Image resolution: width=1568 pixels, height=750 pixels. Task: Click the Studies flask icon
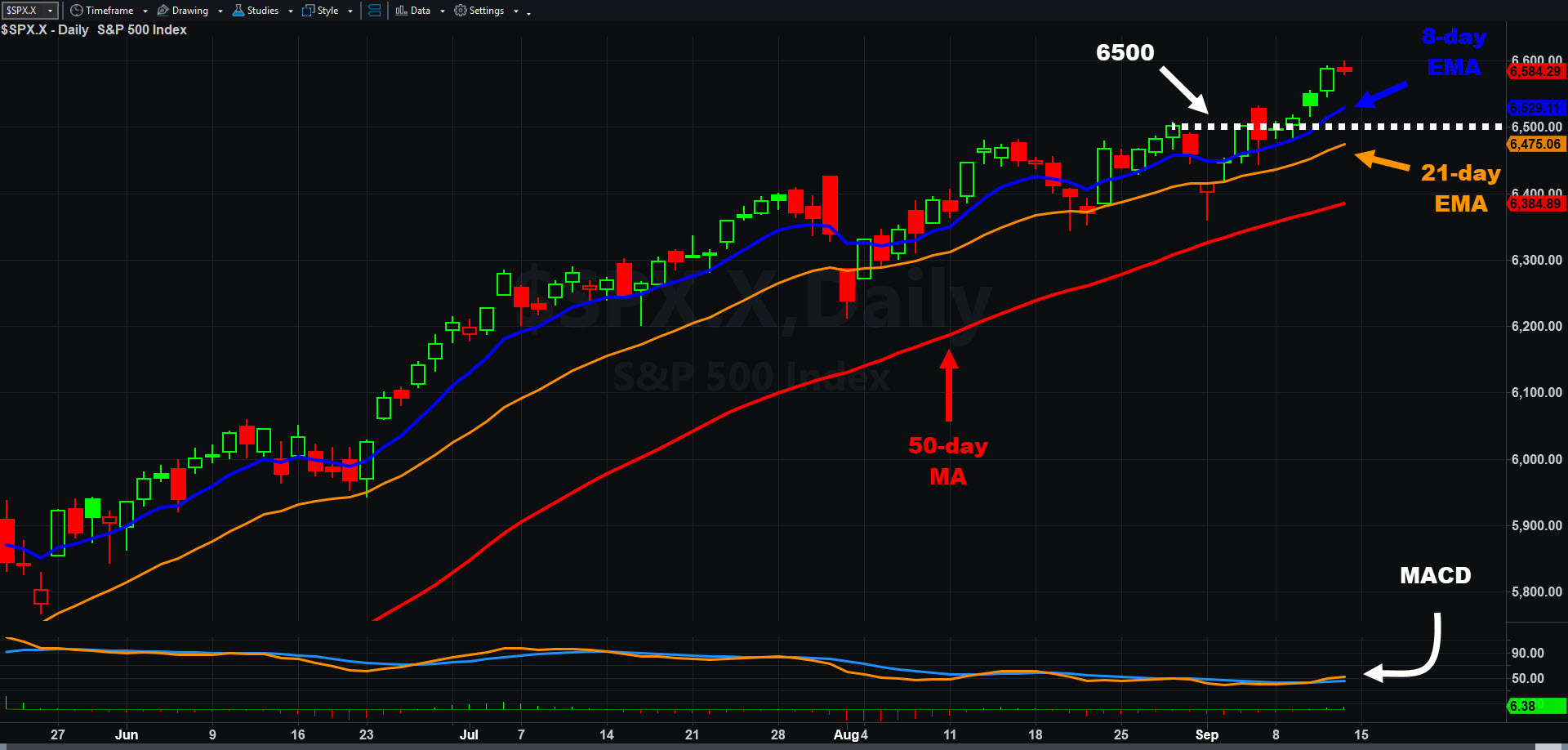(238, 11)
